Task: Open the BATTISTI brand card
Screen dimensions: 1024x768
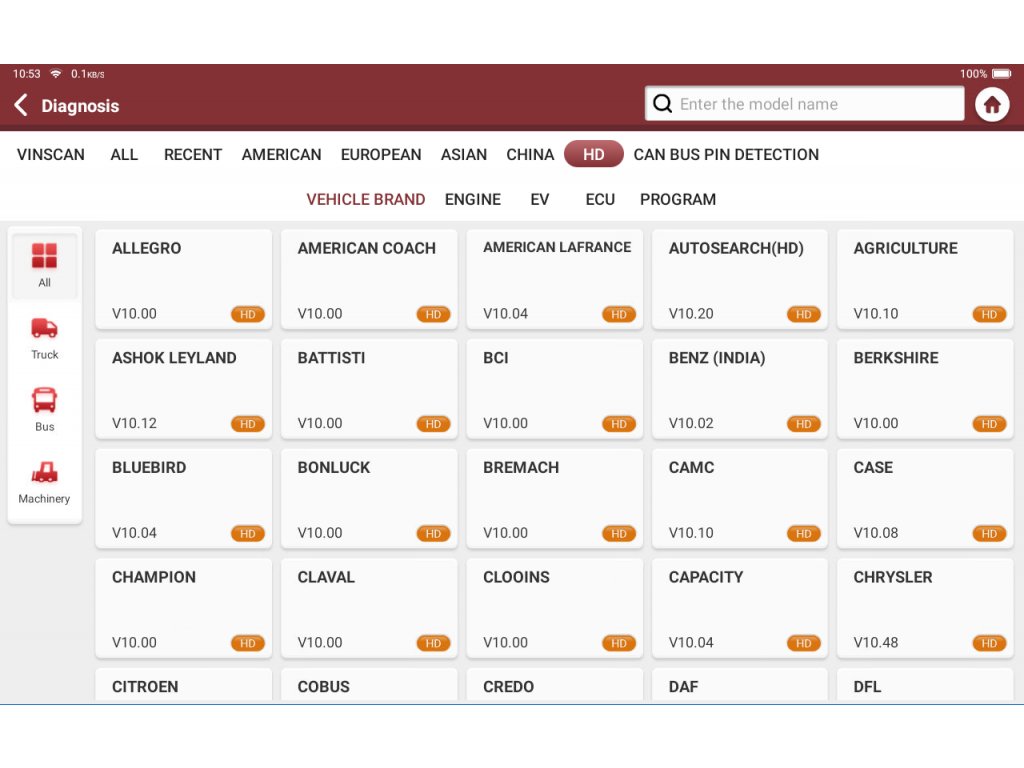Action: pyautogui.click(x=369, y=389)
